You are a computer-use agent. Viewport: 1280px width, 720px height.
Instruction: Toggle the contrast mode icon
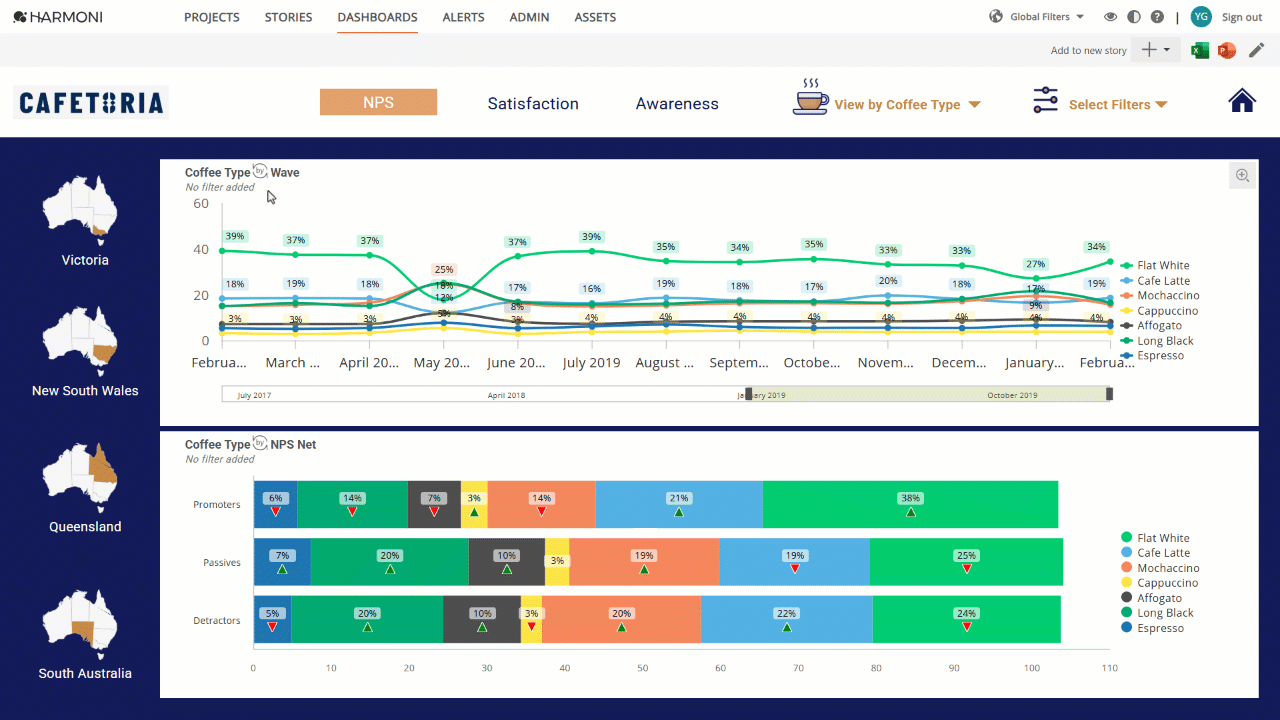[x=1134, y=17]
